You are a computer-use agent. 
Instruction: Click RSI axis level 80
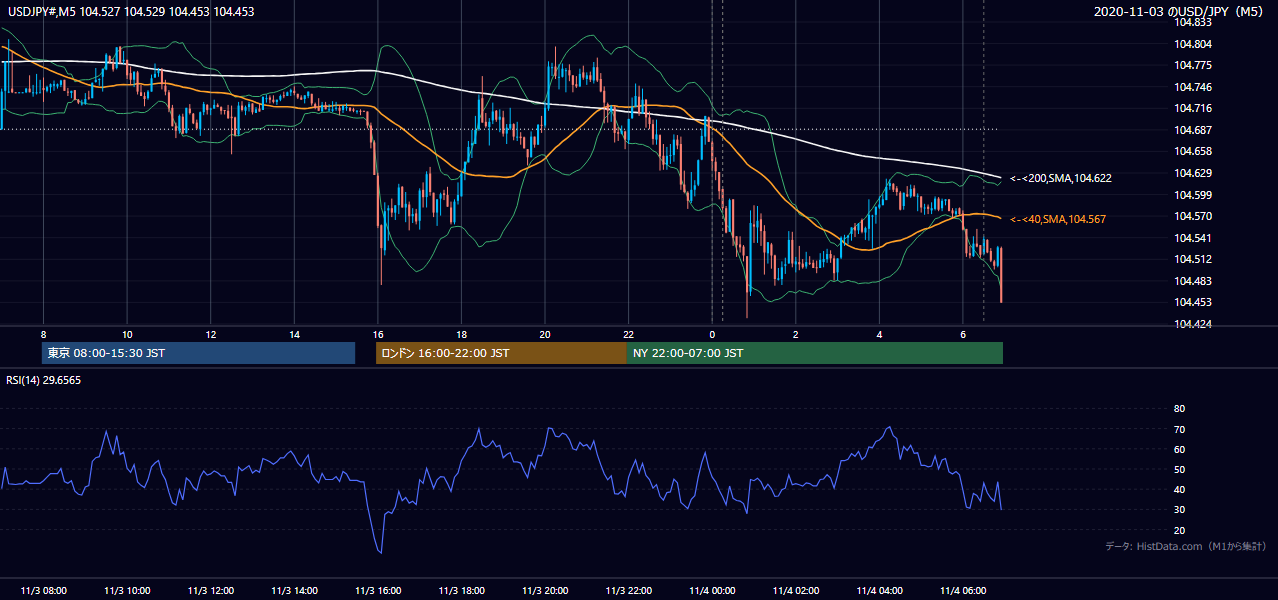pyautogui.click(x=1179, y=409)
